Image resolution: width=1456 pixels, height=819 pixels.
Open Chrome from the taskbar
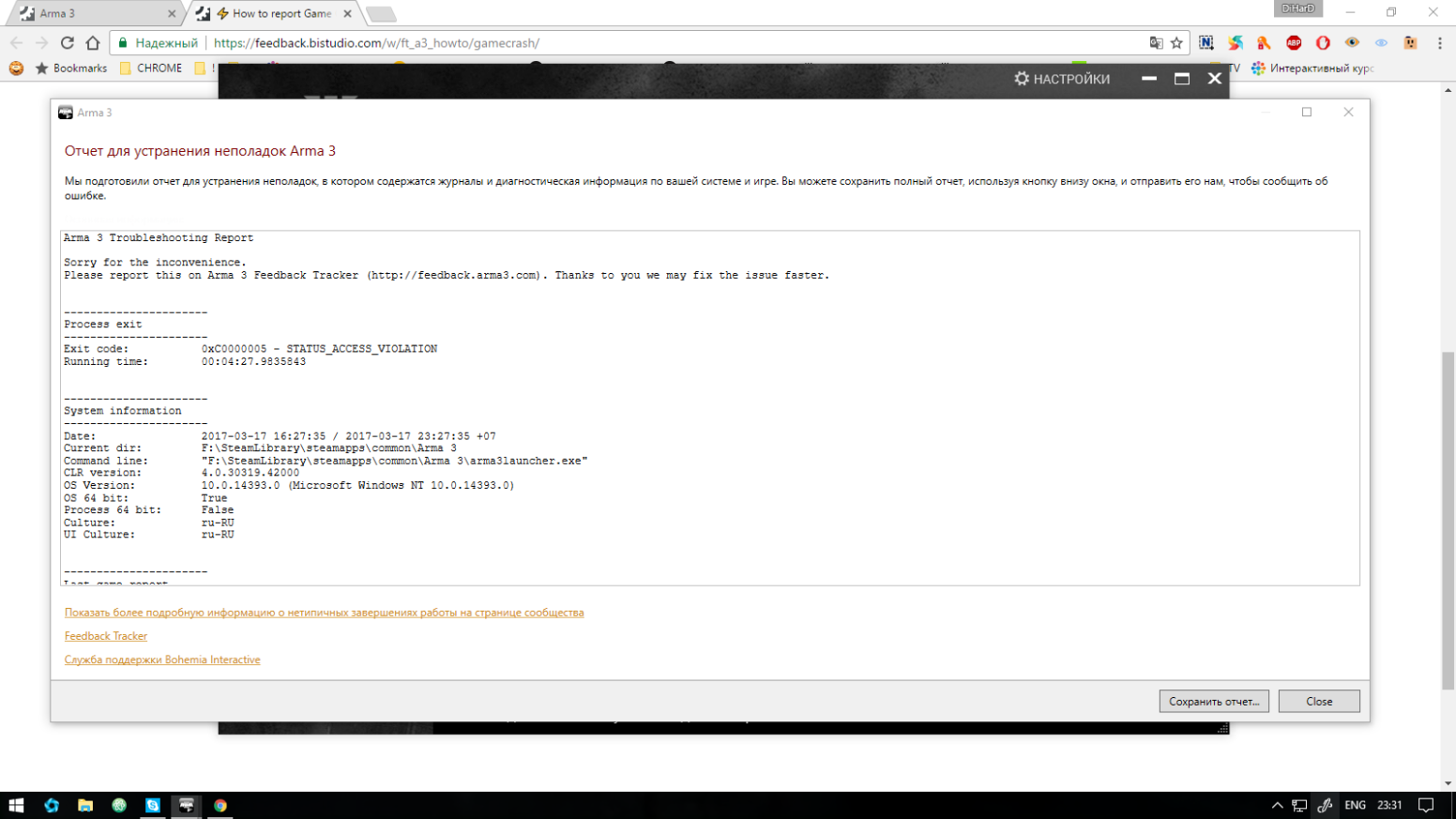[220, 805]
